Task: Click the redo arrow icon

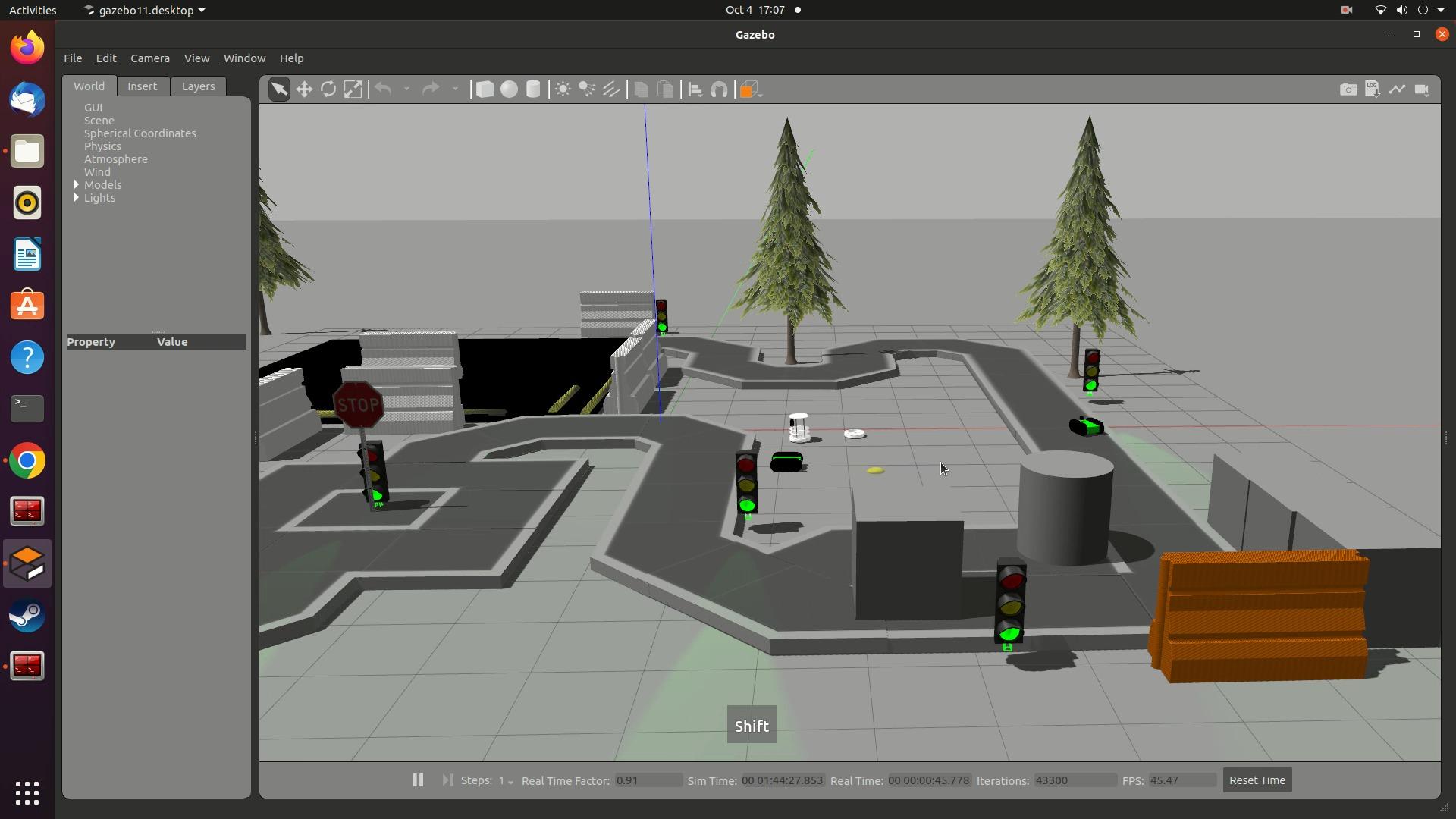Action: (431, 89)
